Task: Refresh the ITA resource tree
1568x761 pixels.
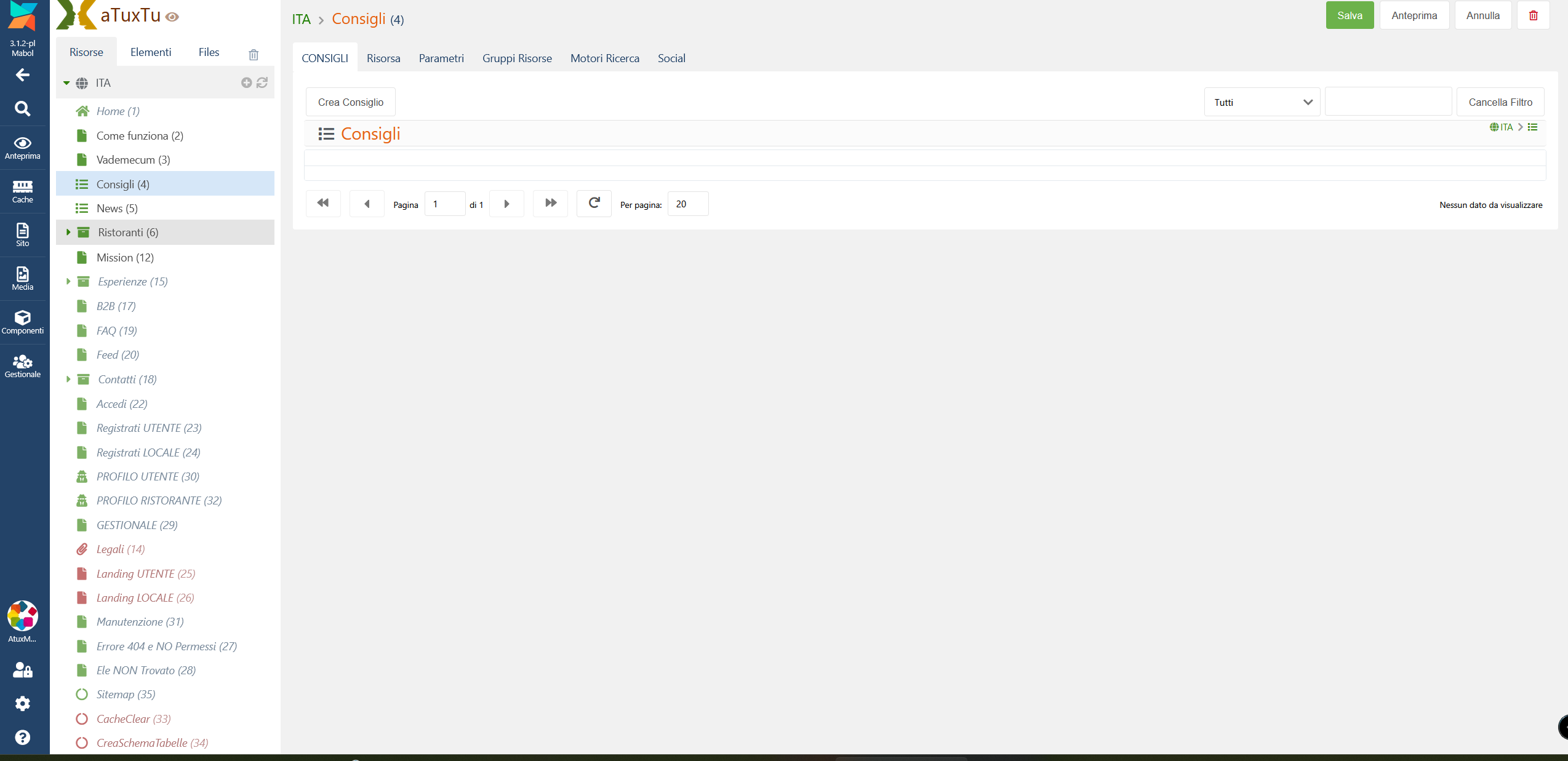Action: (262, 82)
